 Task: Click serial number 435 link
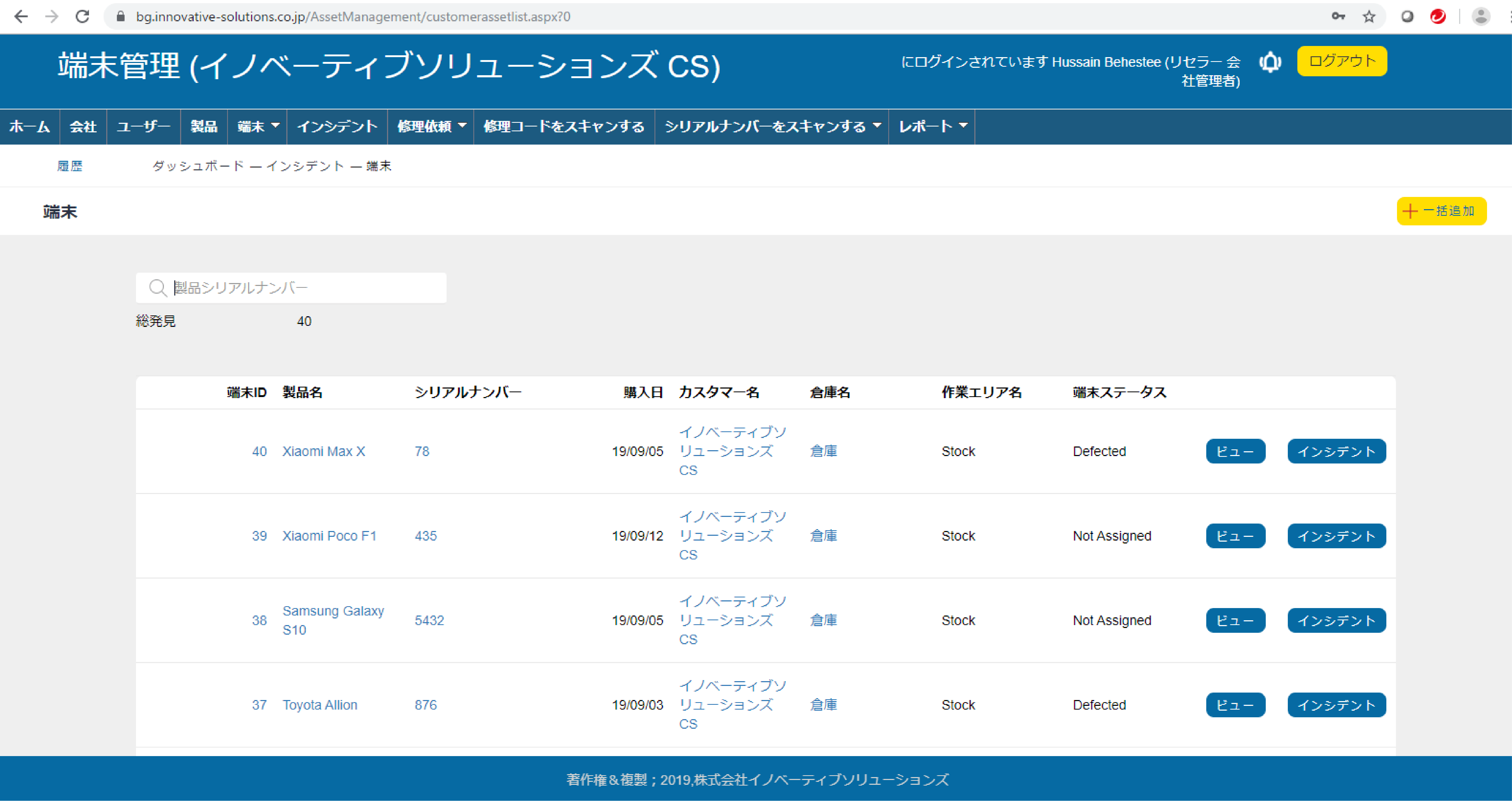(x=426, y=536)
